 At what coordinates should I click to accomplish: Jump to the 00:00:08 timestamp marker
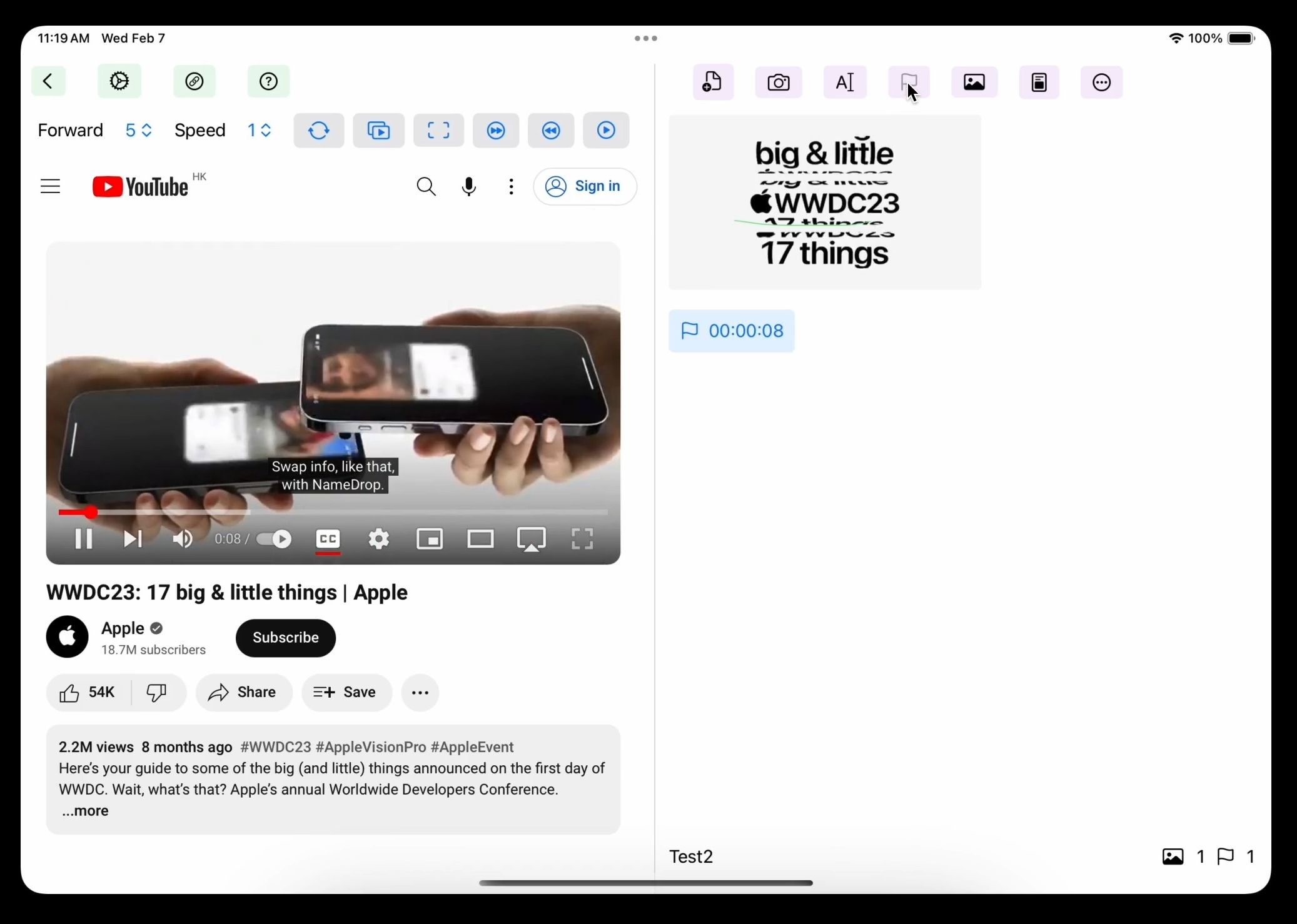732,331
